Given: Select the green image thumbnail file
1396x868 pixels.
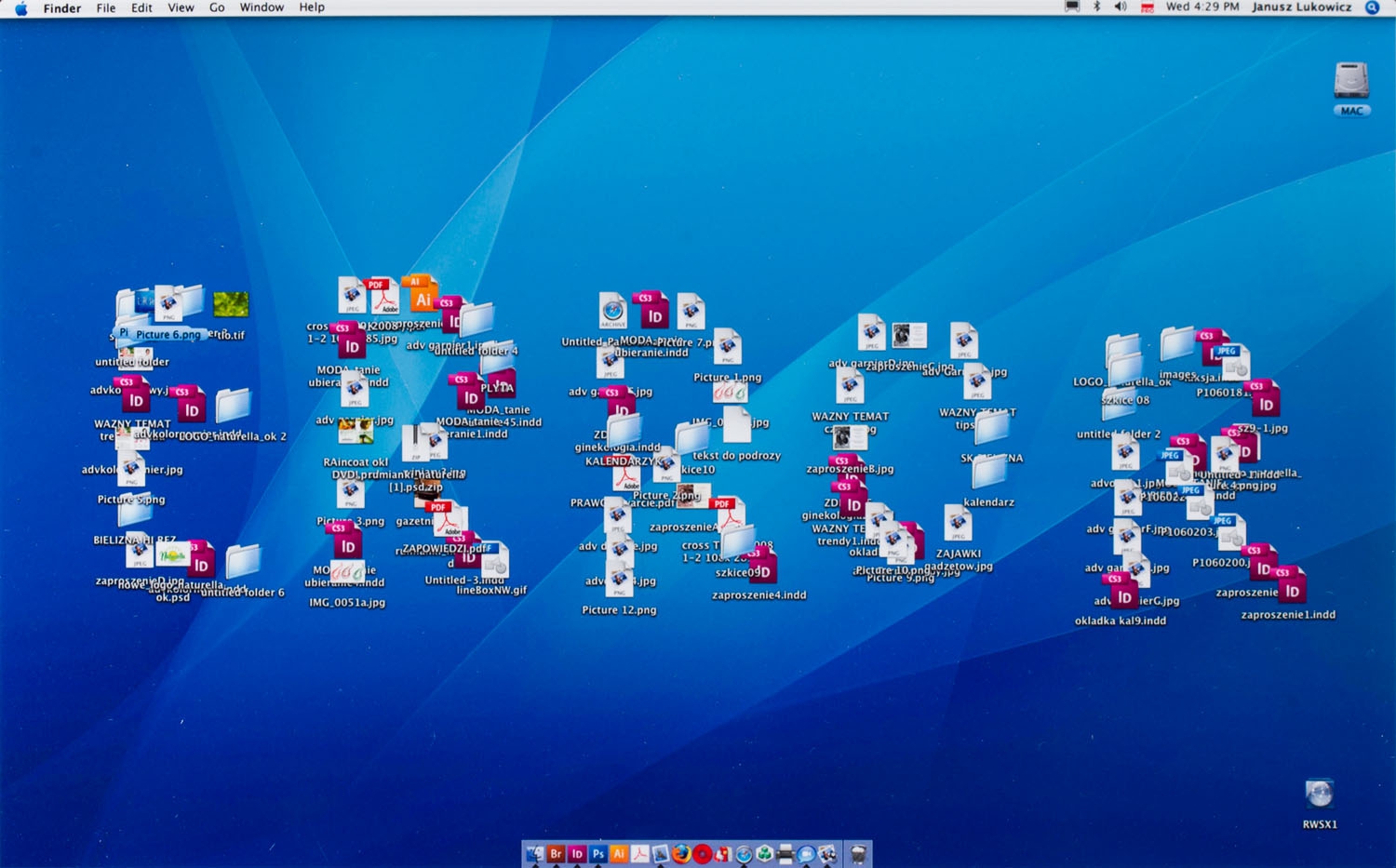Looking at the screenshot, I should pos(231,304).
